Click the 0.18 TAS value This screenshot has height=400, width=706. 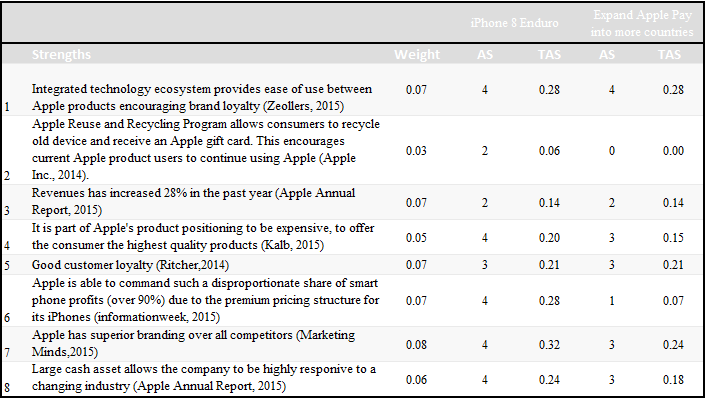point(671,377)
